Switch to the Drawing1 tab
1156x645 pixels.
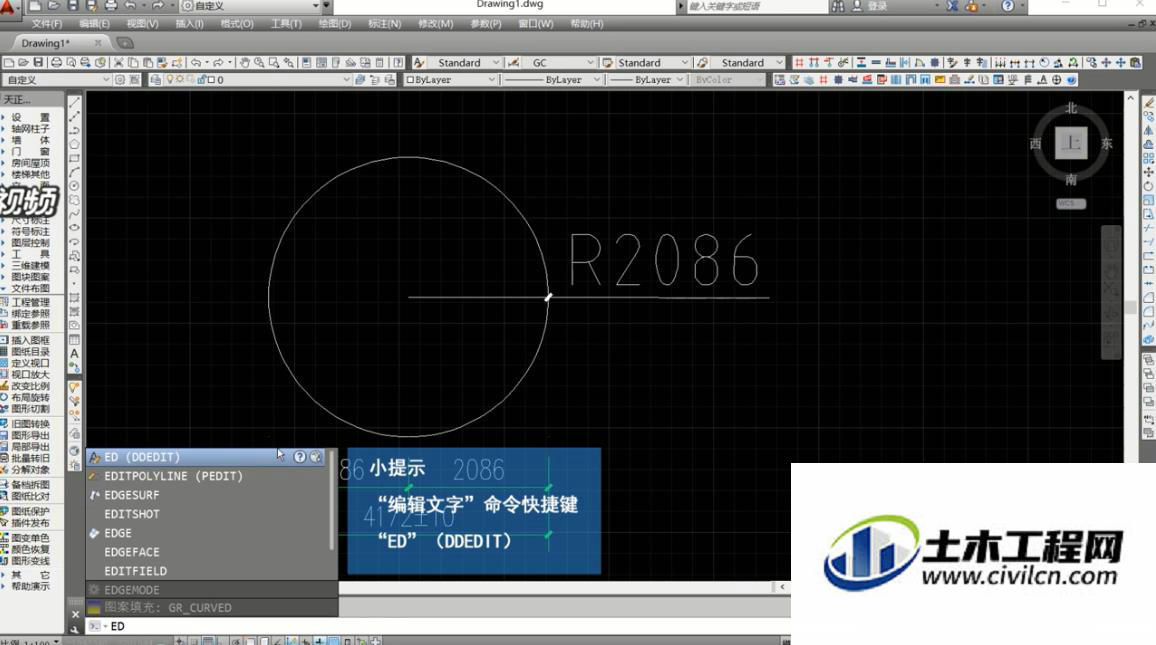click(x=46, y=43)
